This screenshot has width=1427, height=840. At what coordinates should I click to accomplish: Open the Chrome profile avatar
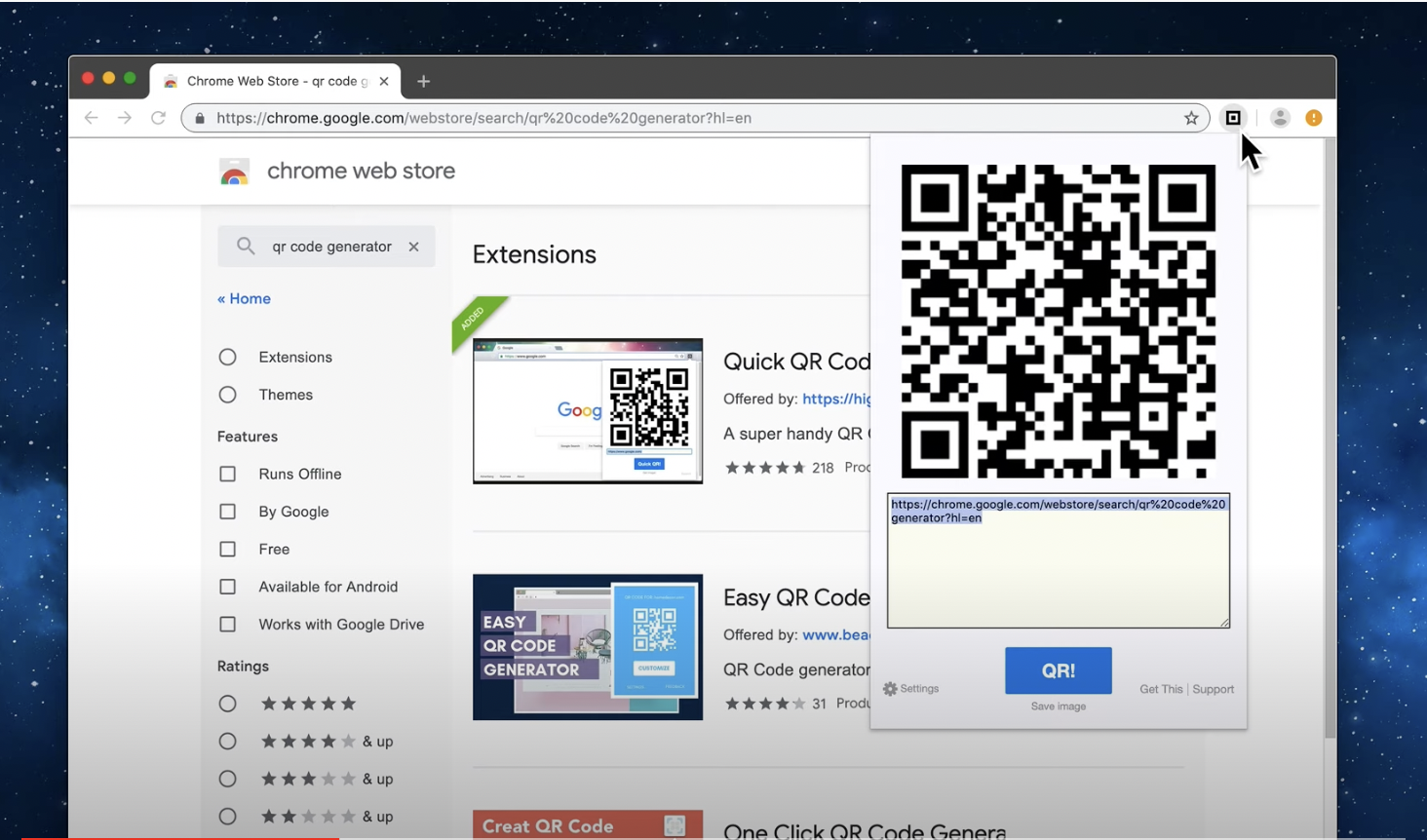tap(1280, 118)
